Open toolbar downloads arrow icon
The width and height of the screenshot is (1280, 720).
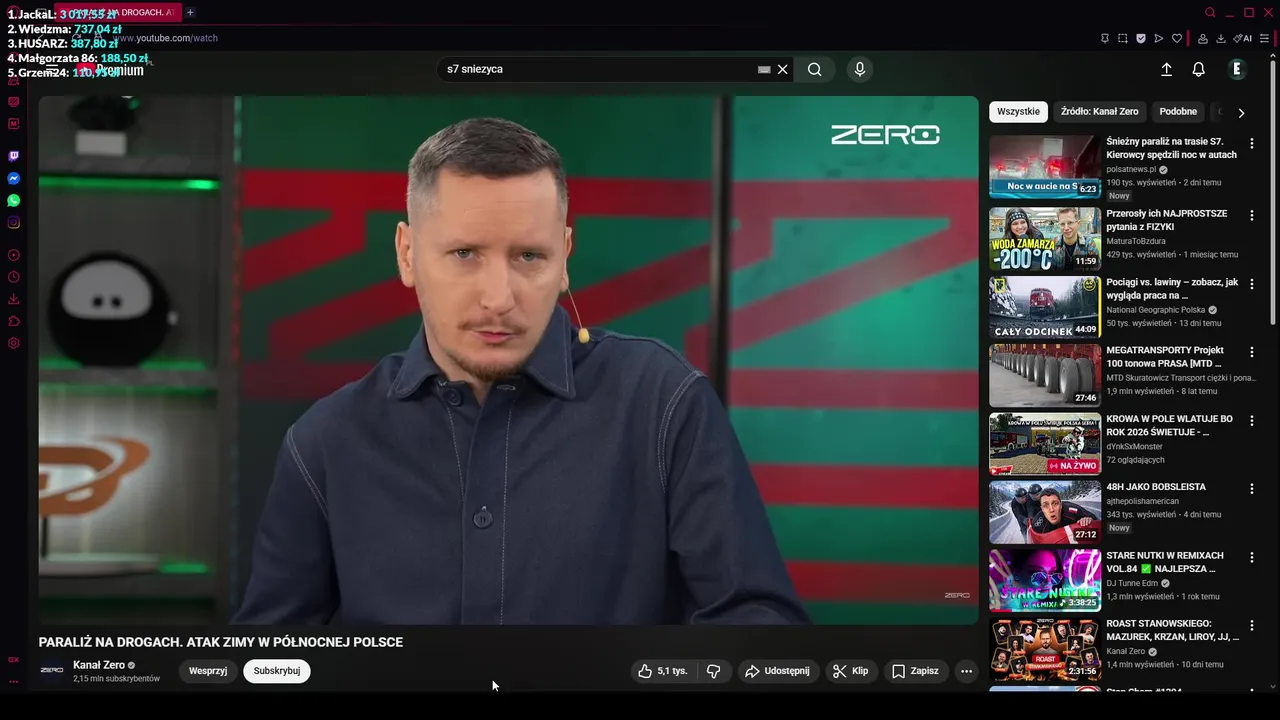coord(1221,38)
